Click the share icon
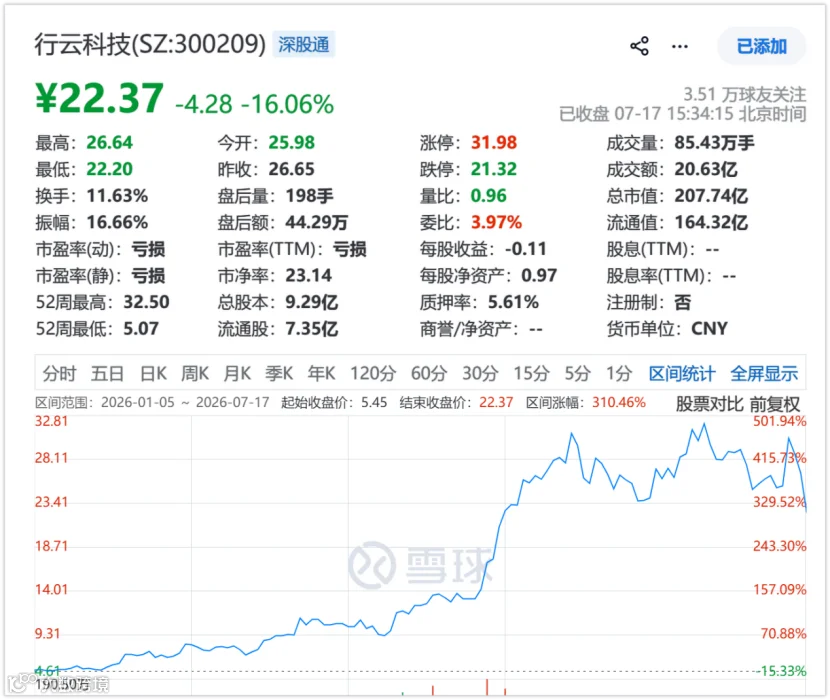830x700 pixels. point(639,46)
